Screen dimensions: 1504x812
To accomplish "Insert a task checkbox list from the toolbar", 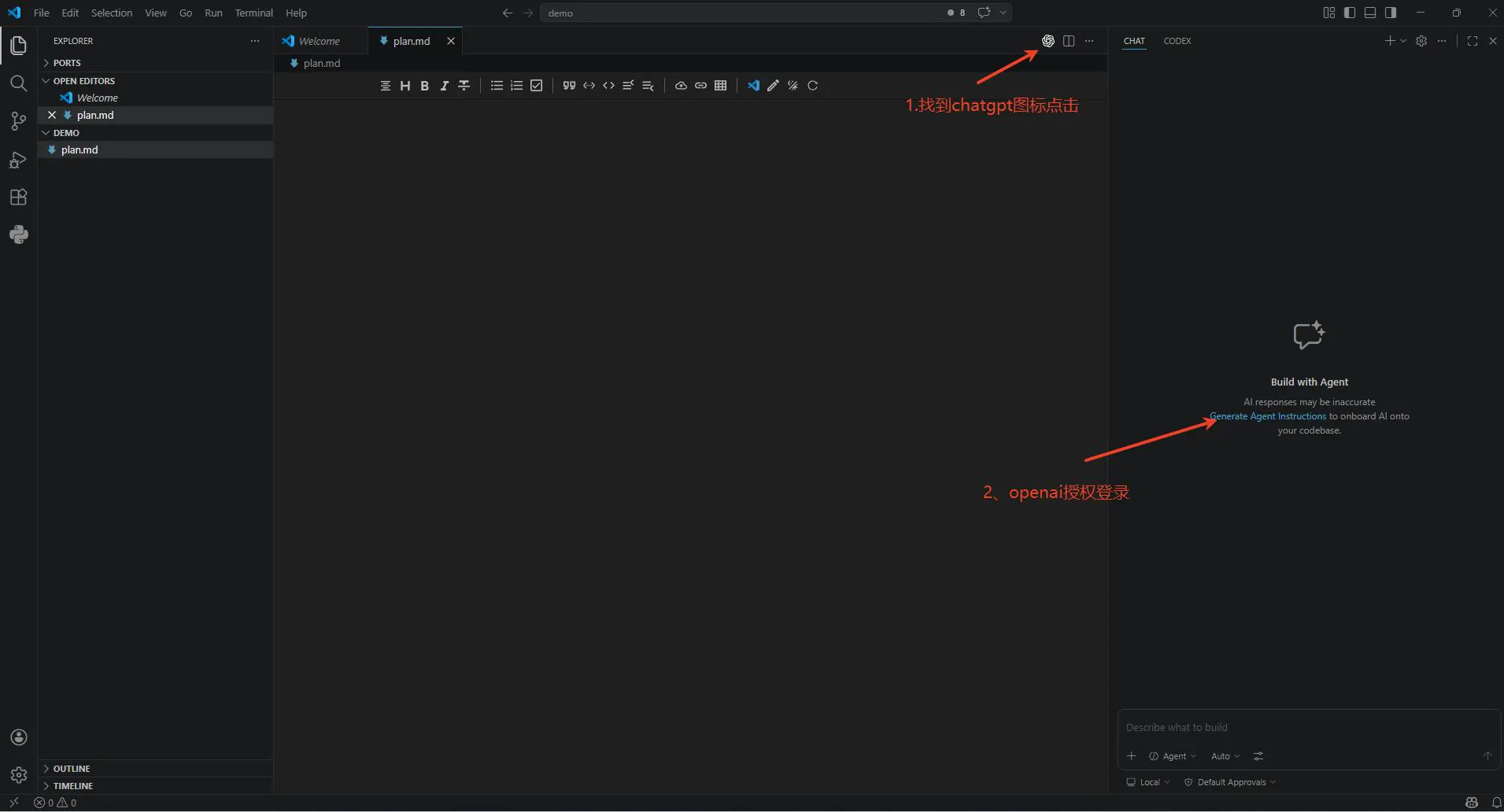I will point(537,86).
